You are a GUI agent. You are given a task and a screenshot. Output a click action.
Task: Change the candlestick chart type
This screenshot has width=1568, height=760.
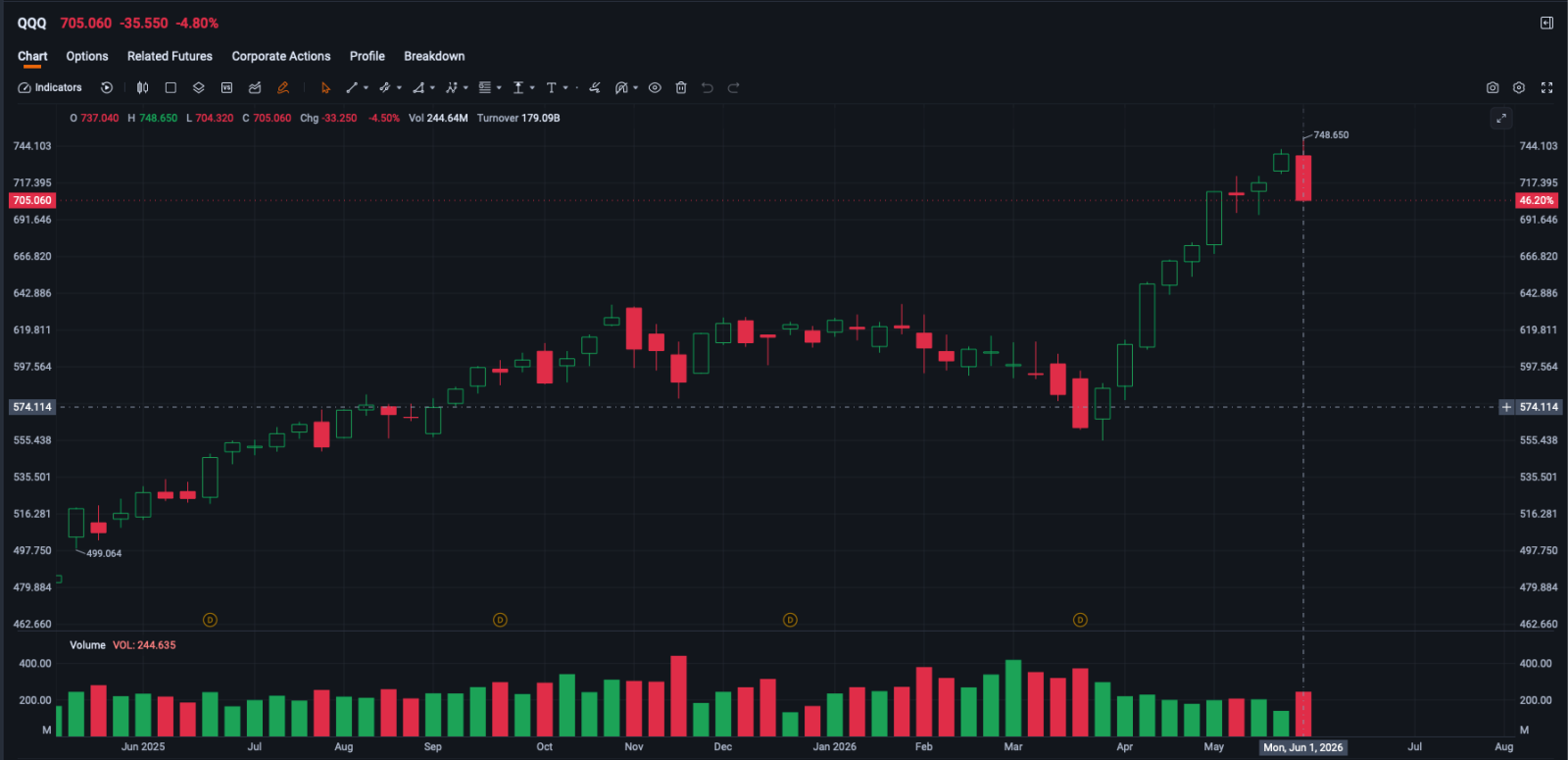click(143, 87)
